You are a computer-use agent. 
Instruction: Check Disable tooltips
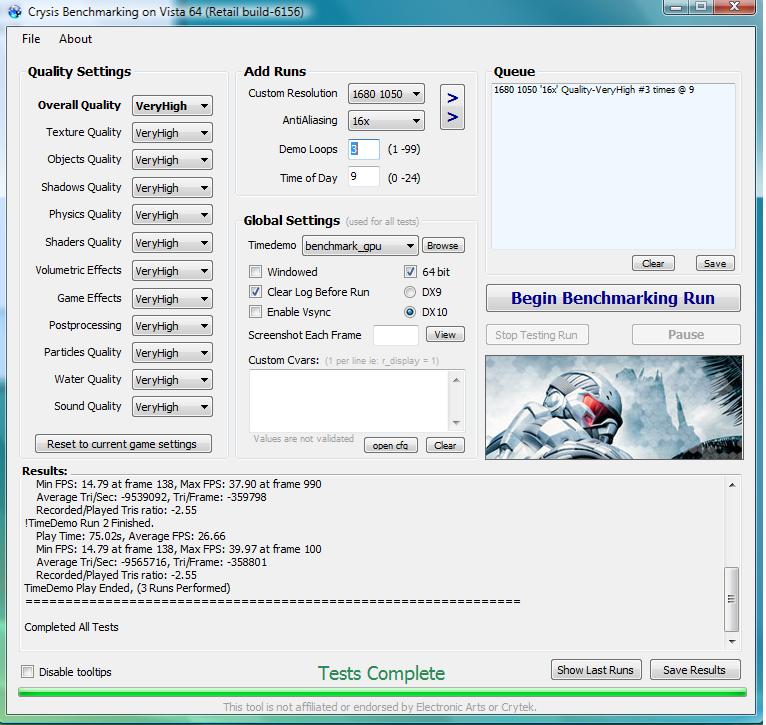point(28,672)
